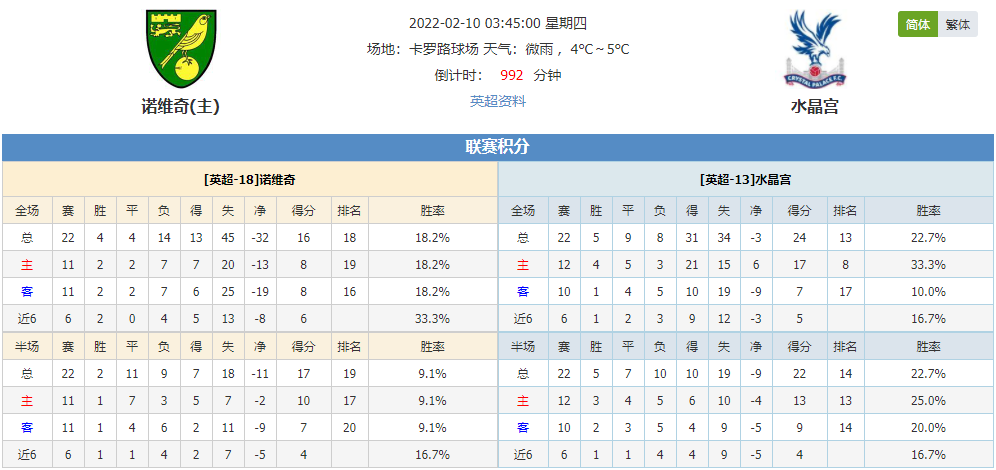The height and width of the screenshot is (470, 996).
Task: Click the blue 客 row label in Norwich full-time table
Action: (x=27, y=292)
